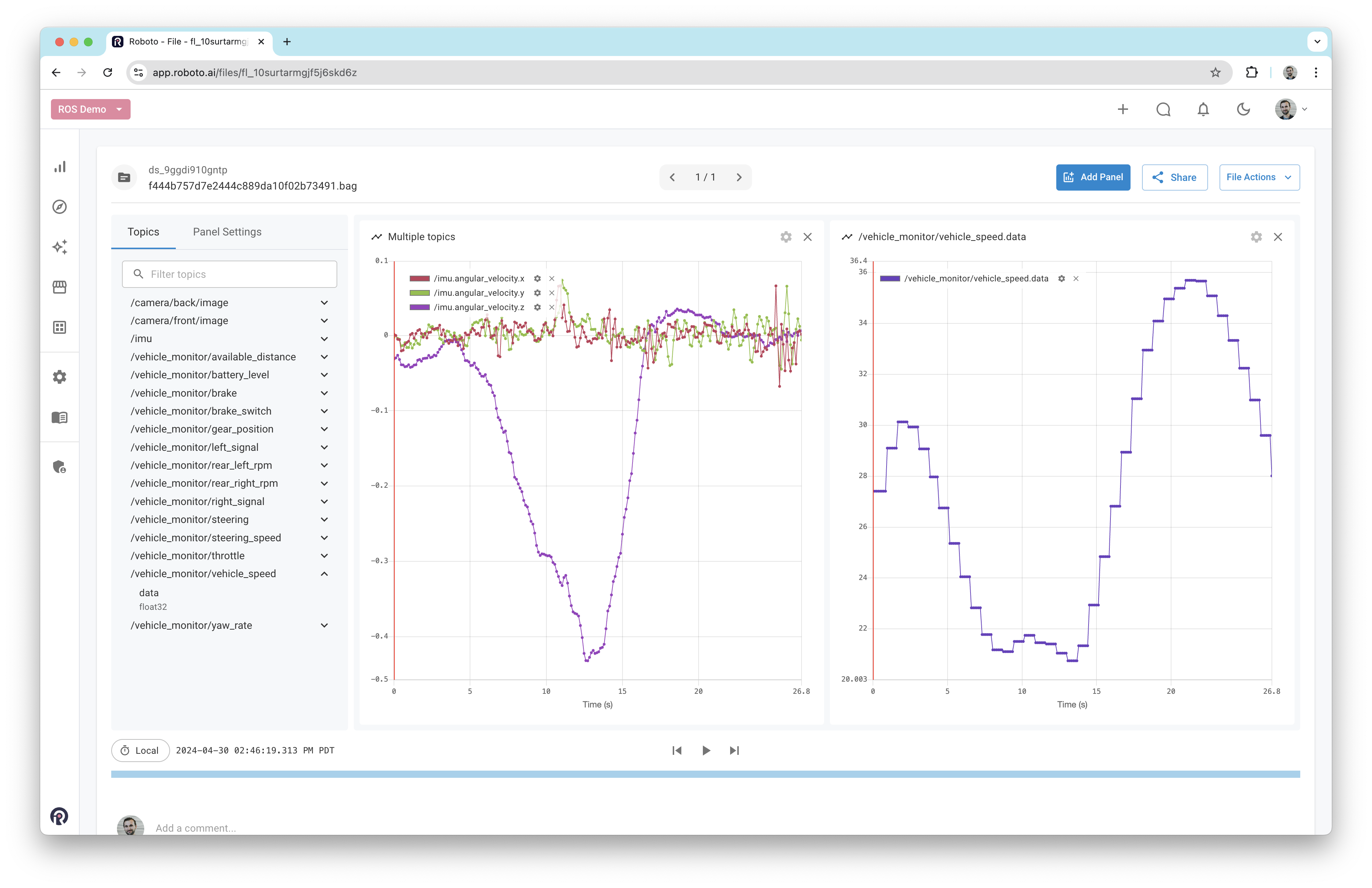Click the blue playback timeline bar
Image resolution: width=1372 pixels, height=888 pixels.
705,775
